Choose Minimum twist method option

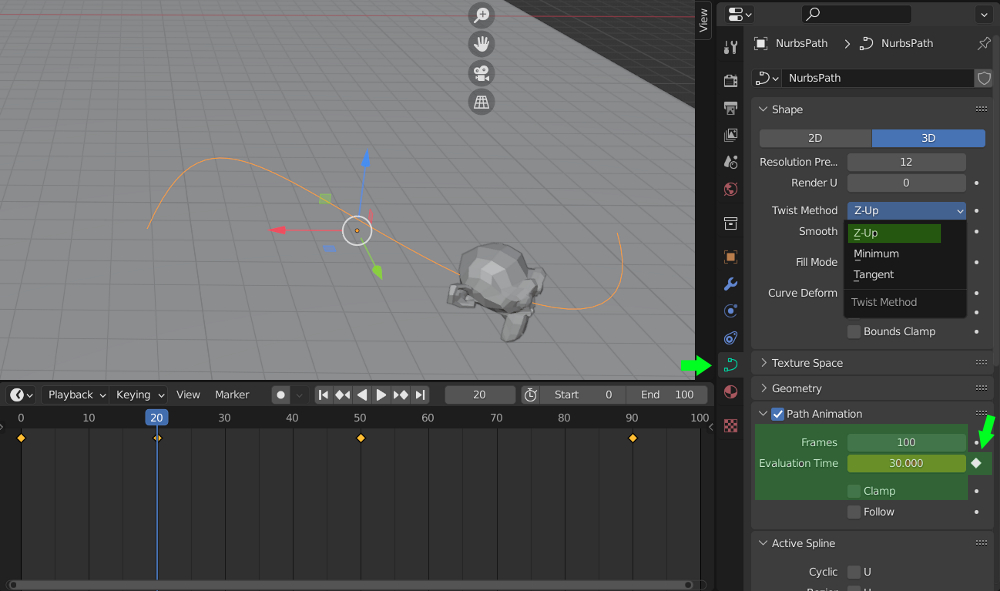pos(906,254)
